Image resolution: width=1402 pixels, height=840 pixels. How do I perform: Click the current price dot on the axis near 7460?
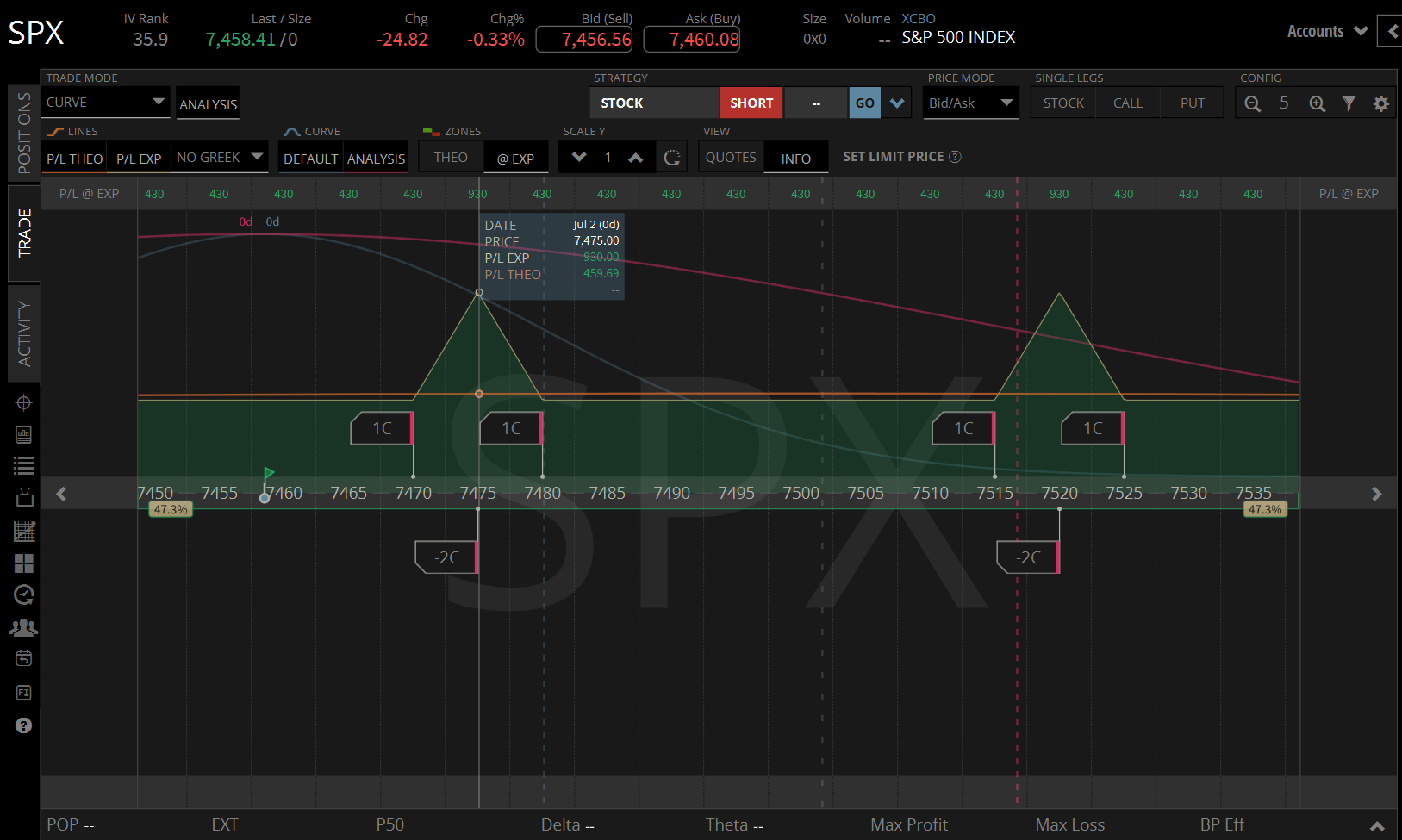click(265, 498)
